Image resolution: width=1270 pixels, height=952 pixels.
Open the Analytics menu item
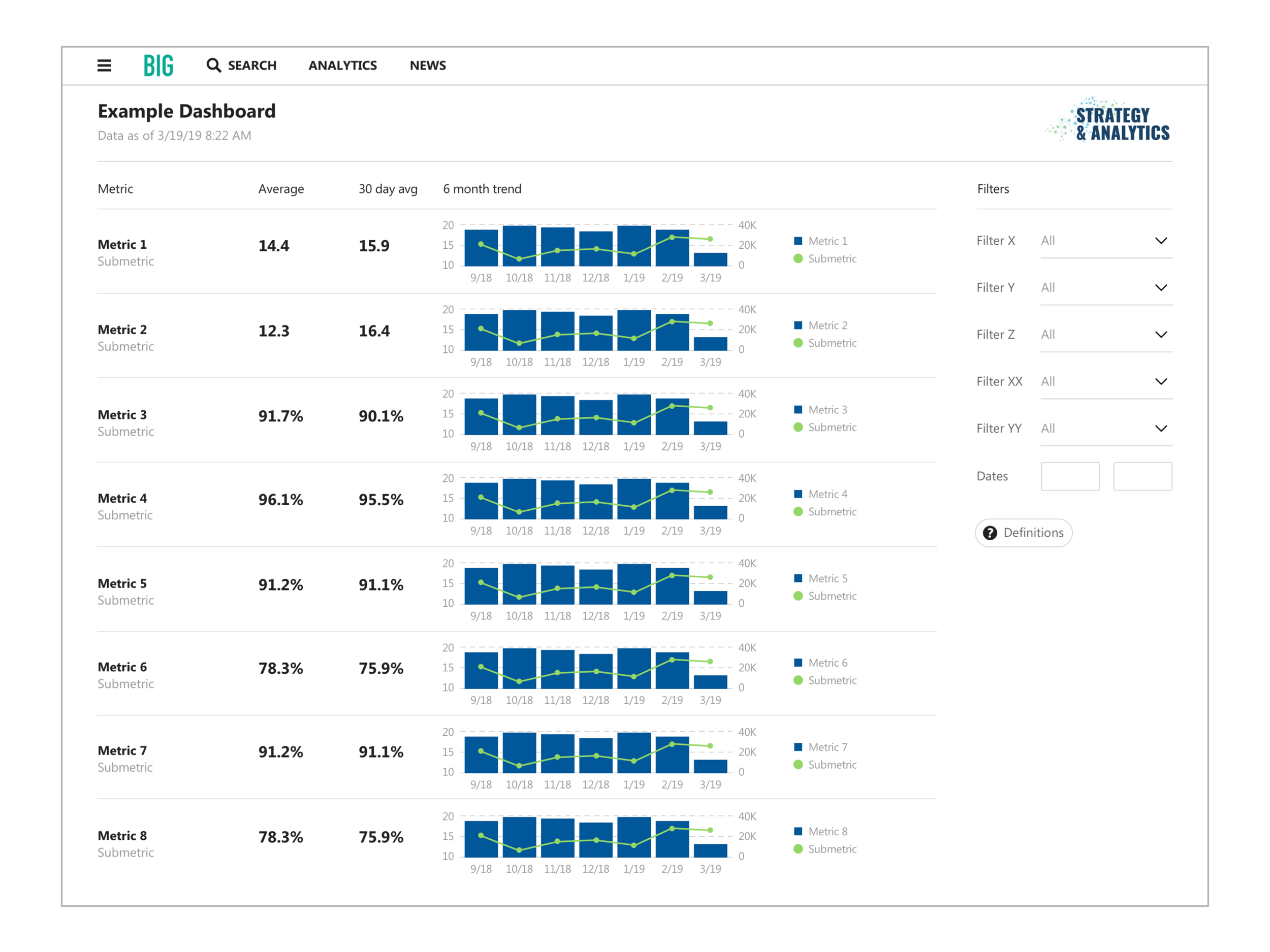pos(343,65)
